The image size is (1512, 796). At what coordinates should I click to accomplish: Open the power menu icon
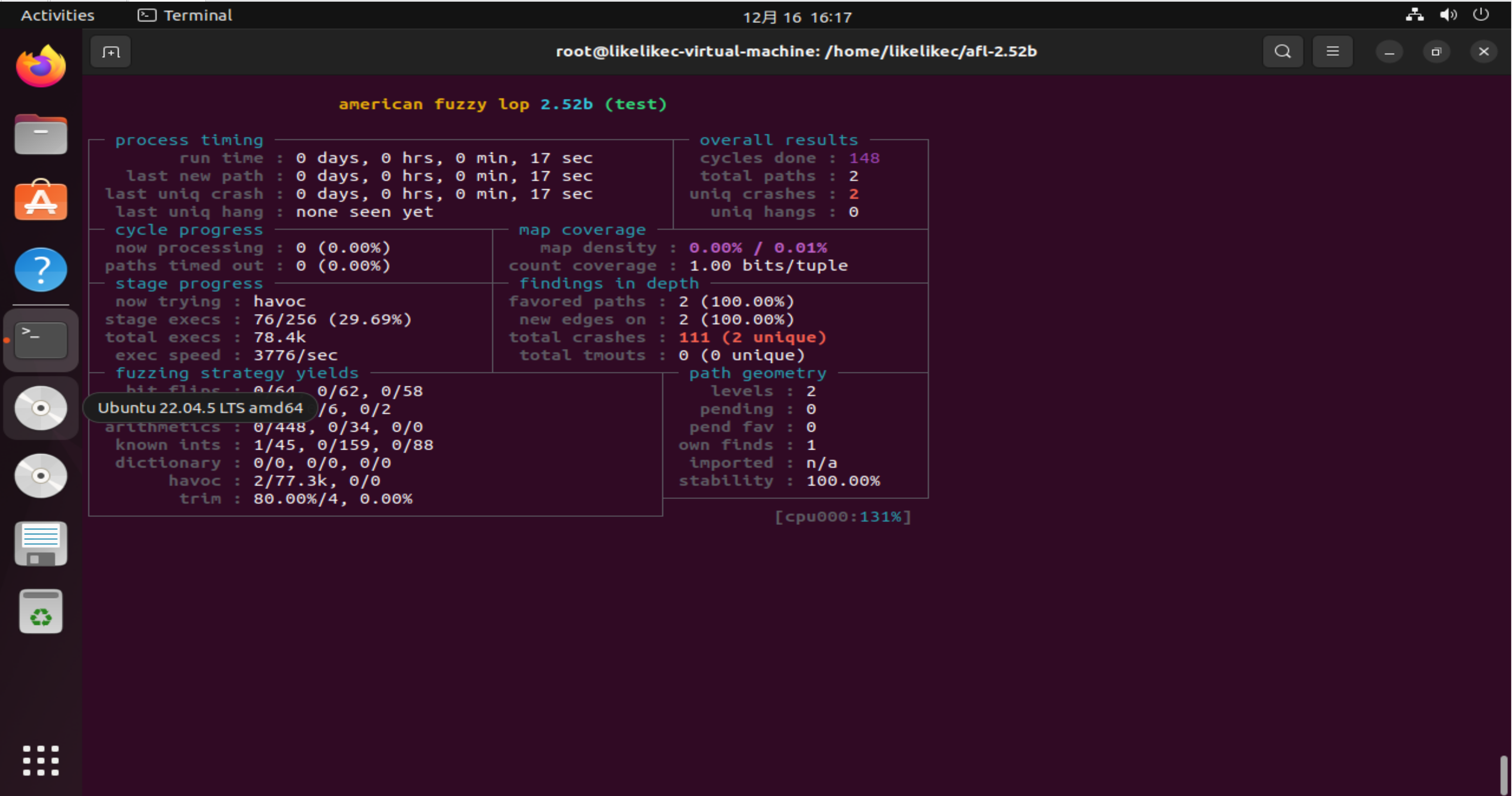click(1481, 15)
